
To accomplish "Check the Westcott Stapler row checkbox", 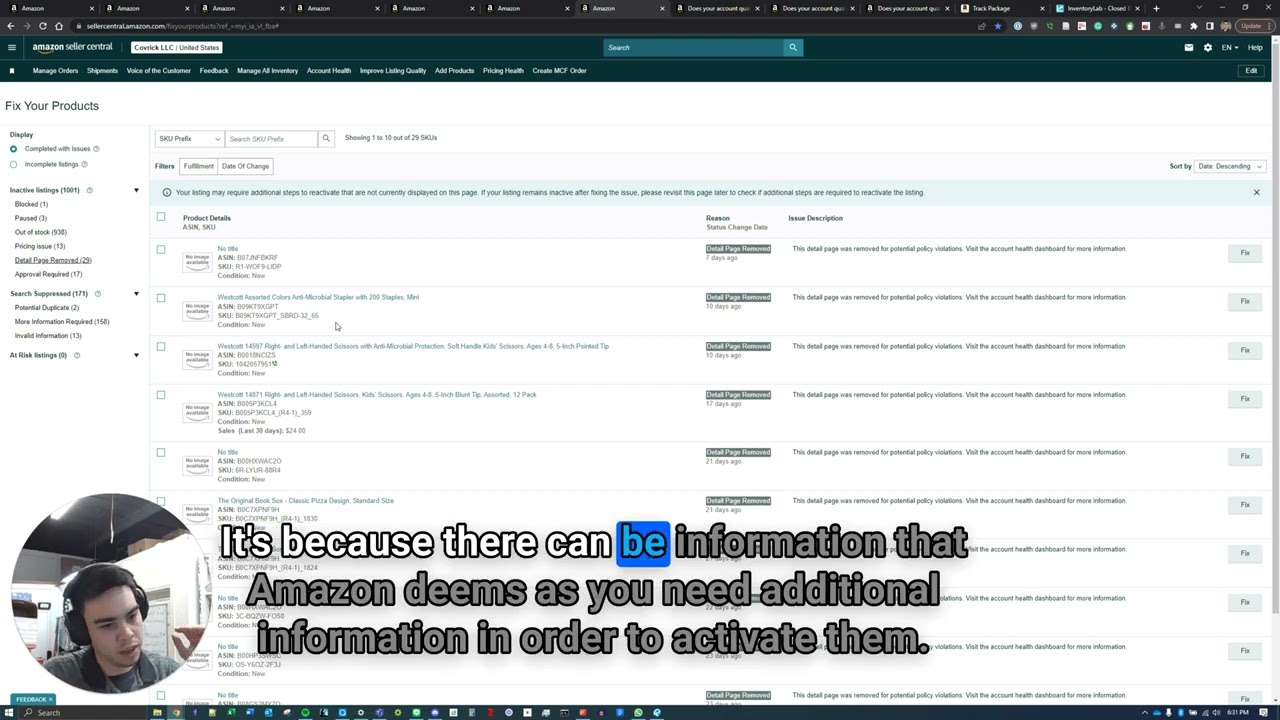I will click(161, 298).
